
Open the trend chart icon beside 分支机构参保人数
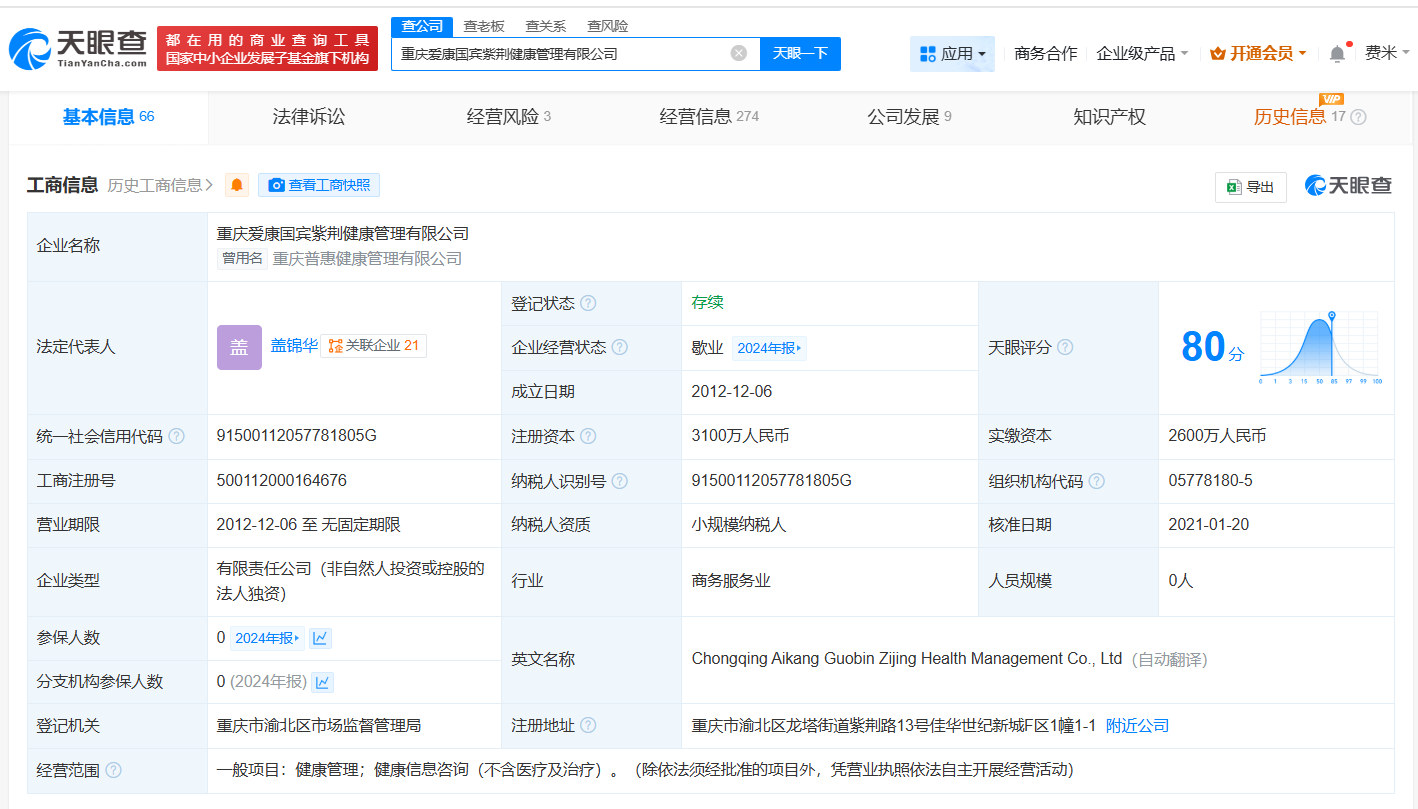coord(322,682)
